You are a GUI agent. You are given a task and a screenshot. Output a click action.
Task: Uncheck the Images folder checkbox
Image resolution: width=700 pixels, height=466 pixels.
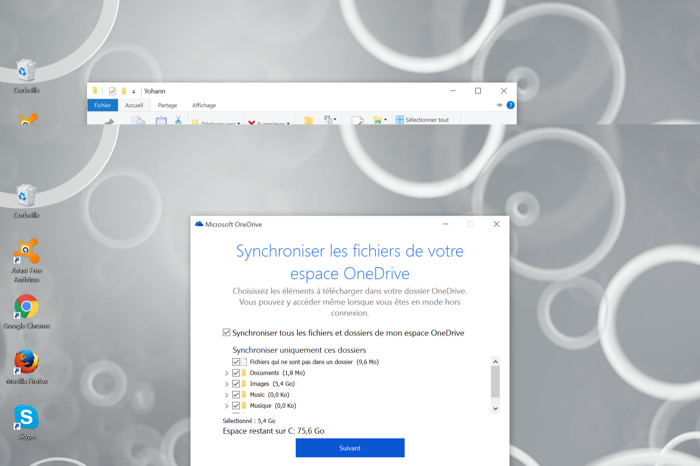(x=236, y=384)
